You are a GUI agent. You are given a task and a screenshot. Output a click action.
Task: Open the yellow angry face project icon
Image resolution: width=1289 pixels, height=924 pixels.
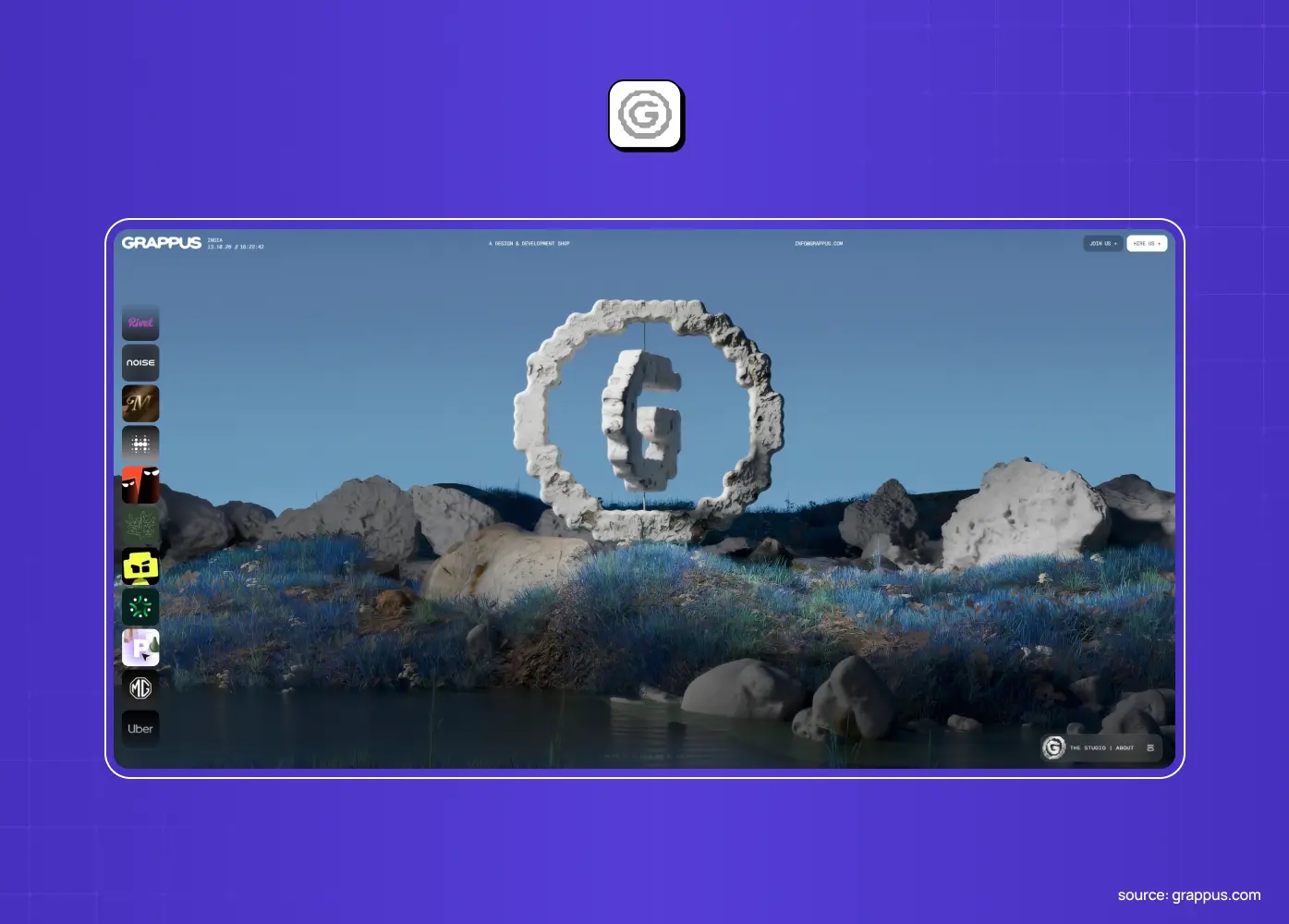[140, 566]
